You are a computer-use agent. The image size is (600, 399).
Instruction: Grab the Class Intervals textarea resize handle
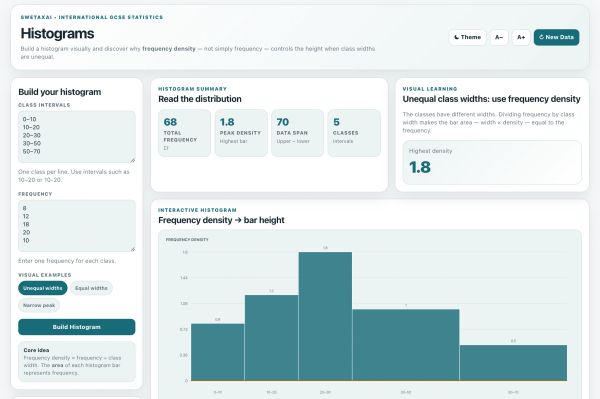coord(133,160)
